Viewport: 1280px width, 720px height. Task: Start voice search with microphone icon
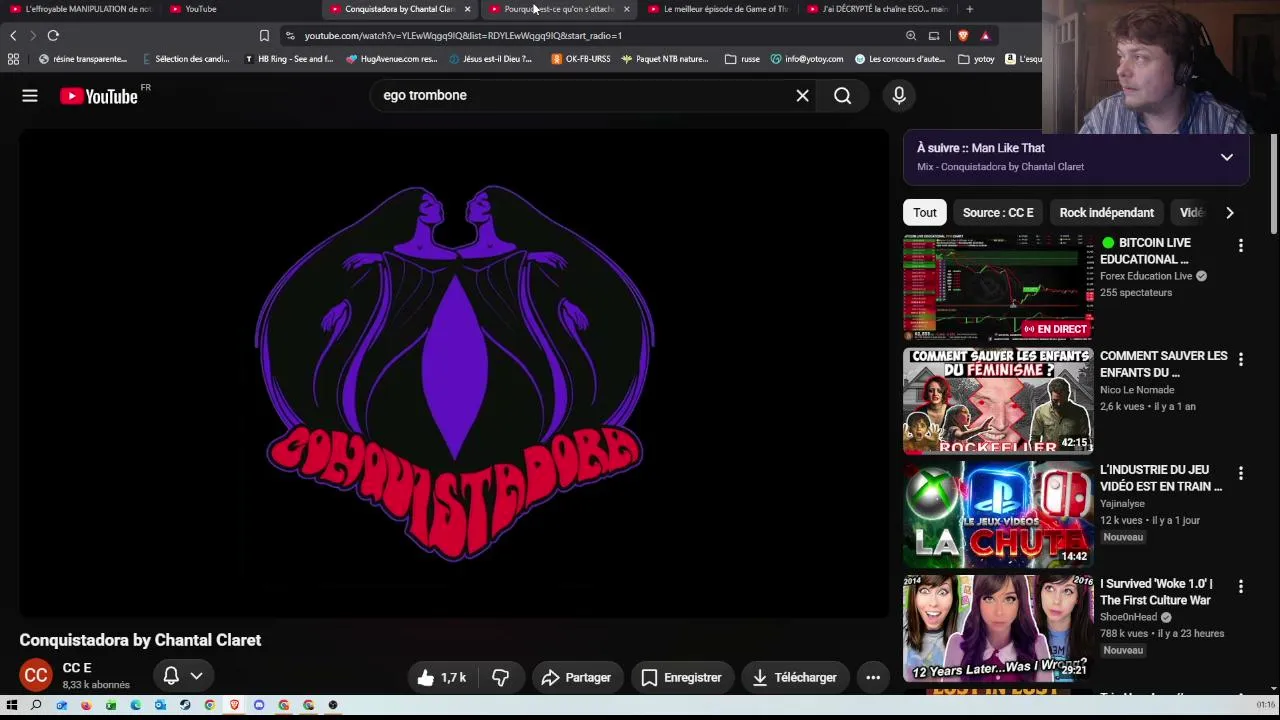click(x=899, y=96)
